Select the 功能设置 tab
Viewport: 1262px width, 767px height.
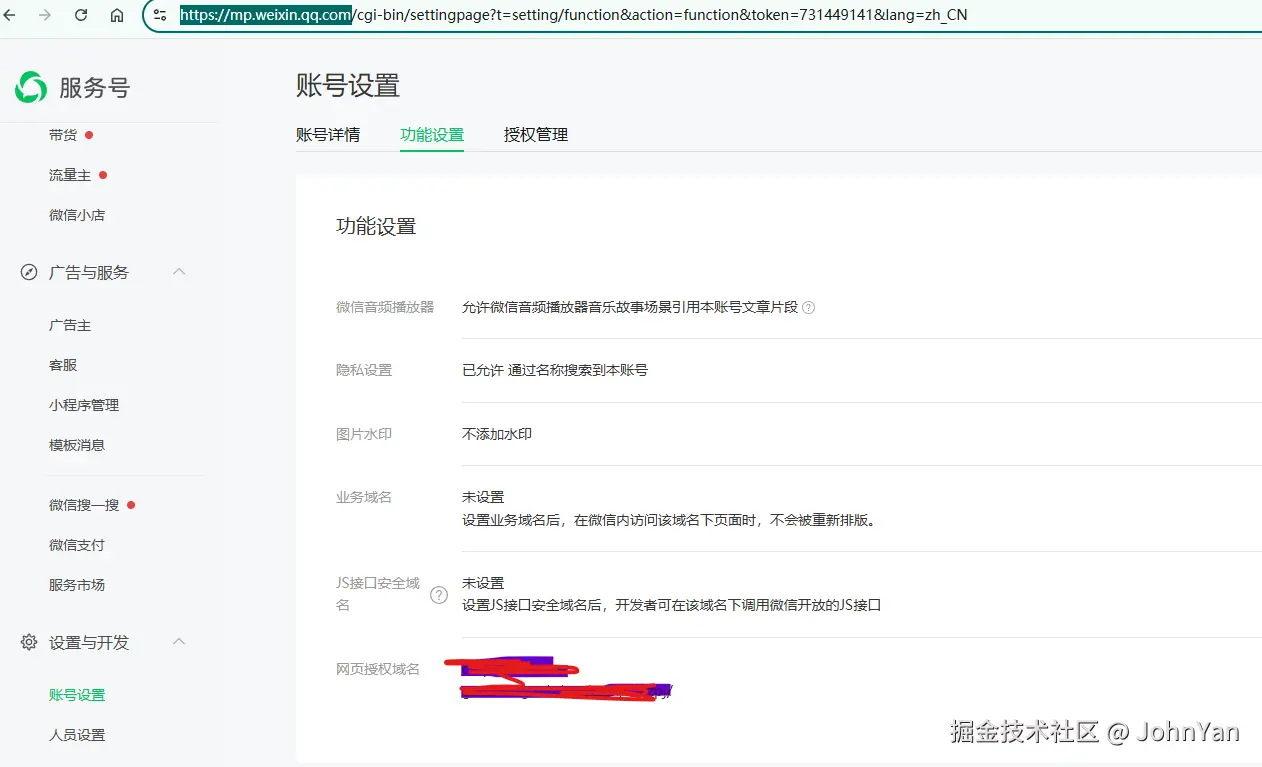pos(432,134)
